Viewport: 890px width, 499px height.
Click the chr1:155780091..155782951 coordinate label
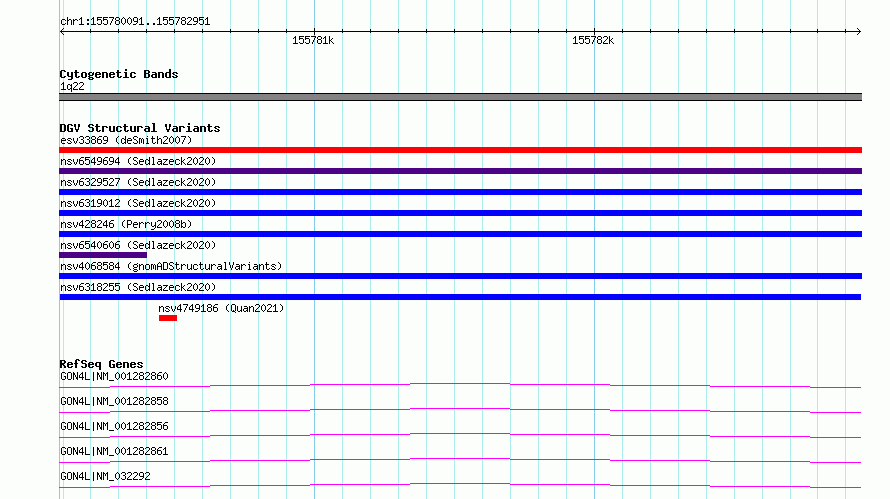[135, 21]
